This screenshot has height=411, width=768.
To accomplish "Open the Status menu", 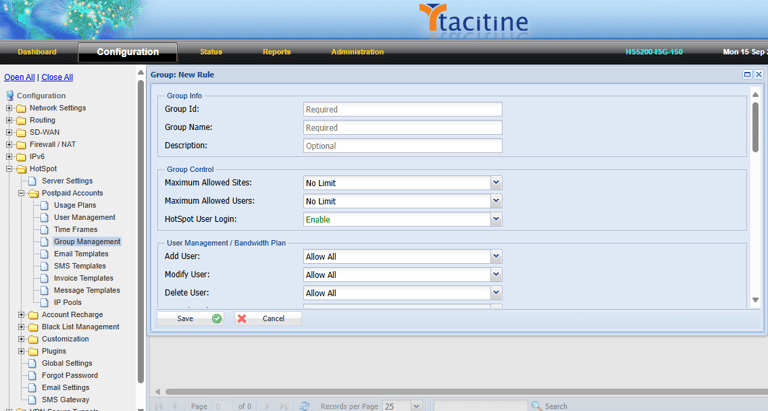I will tap(211, 52).
